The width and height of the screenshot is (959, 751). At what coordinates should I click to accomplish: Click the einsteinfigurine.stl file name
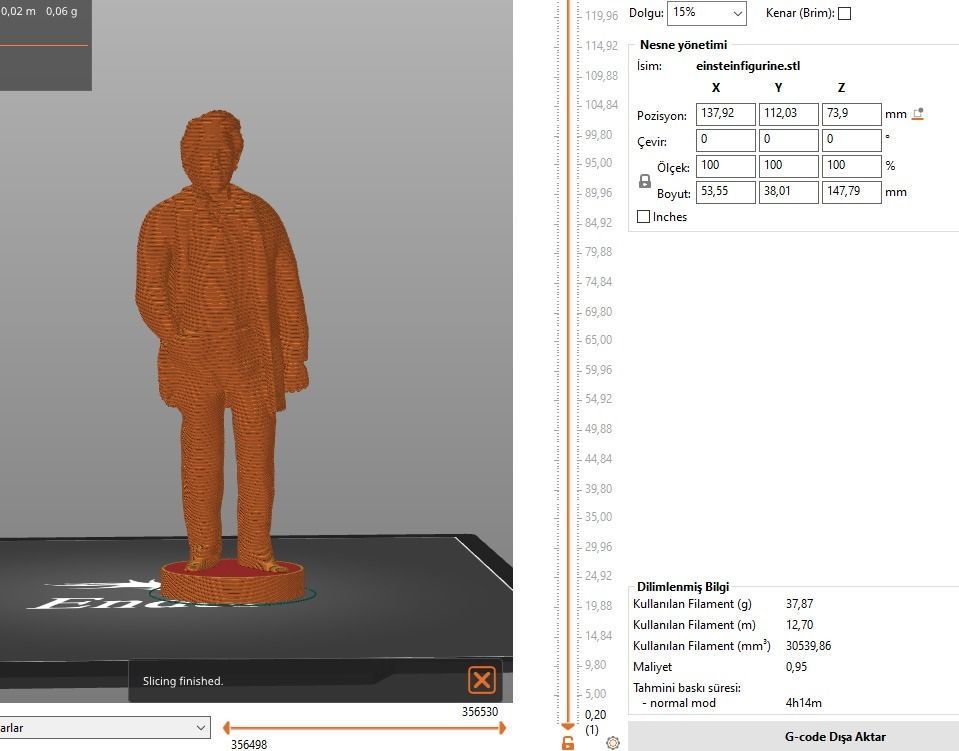pos(748,66)
